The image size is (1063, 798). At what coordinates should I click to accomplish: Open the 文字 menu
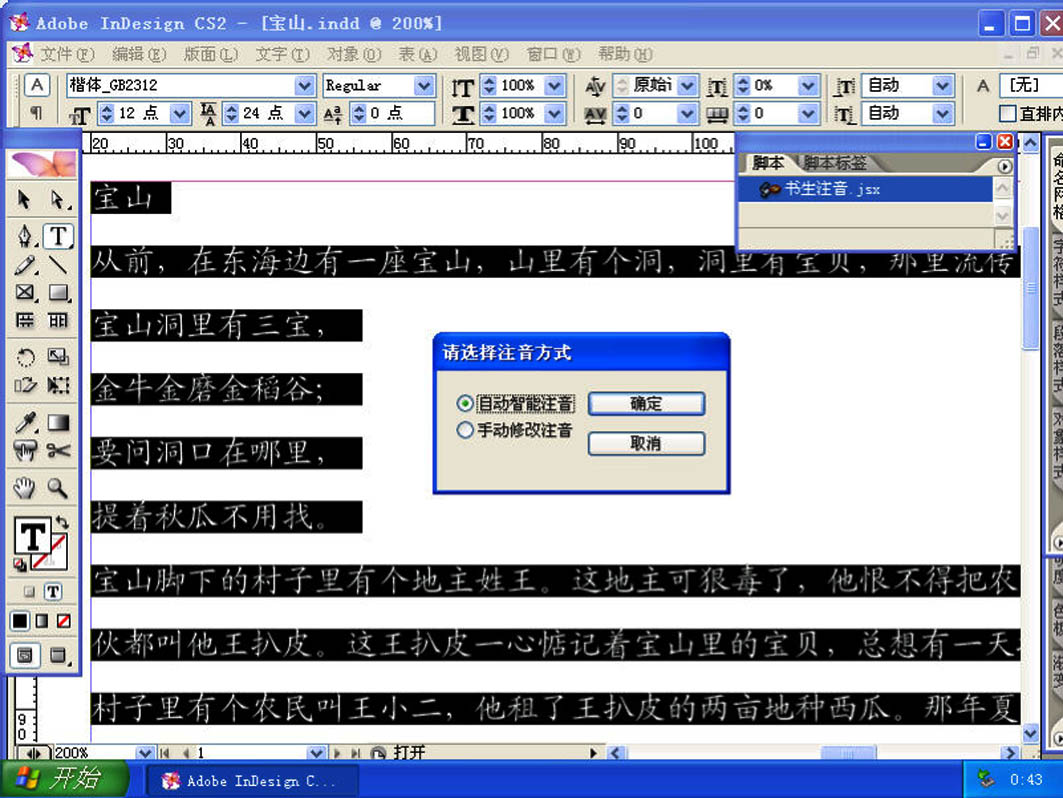coord(283,54)
